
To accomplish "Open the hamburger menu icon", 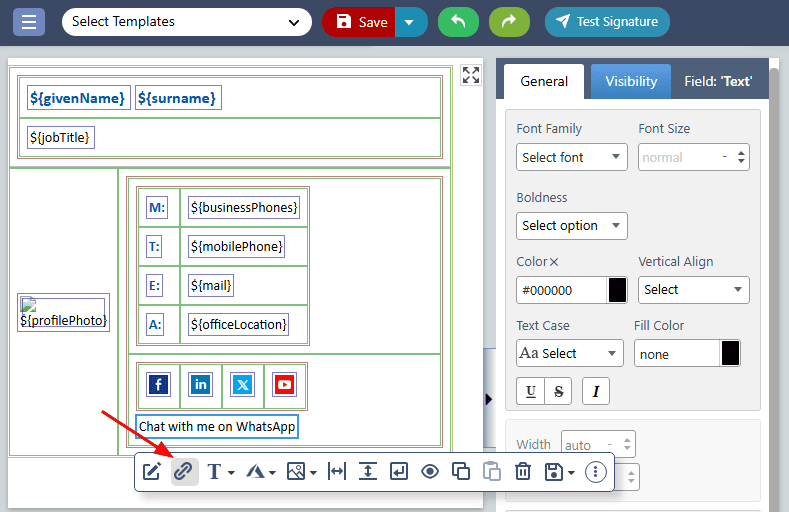I will [28, 22].
